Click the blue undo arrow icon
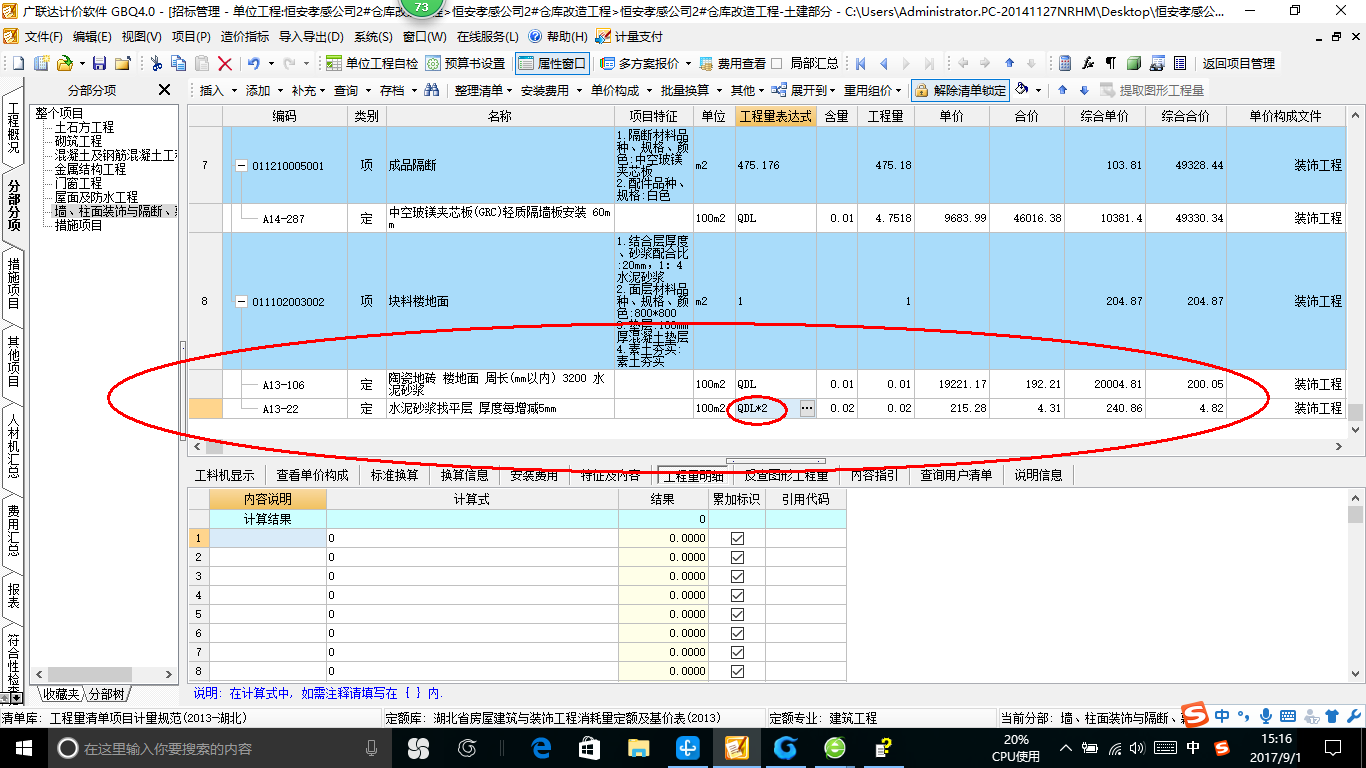Screen dimensions: 1366x768 254,63
